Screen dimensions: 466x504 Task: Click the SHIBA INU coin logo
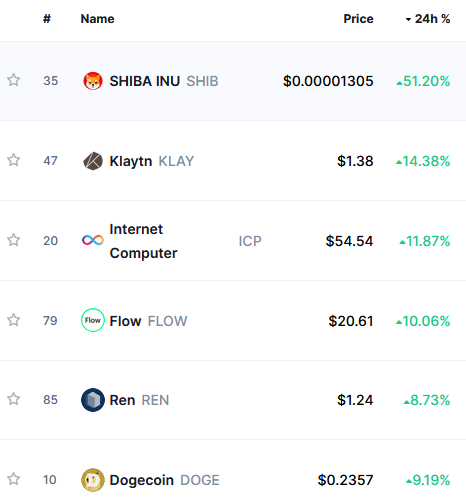(93, 81)
